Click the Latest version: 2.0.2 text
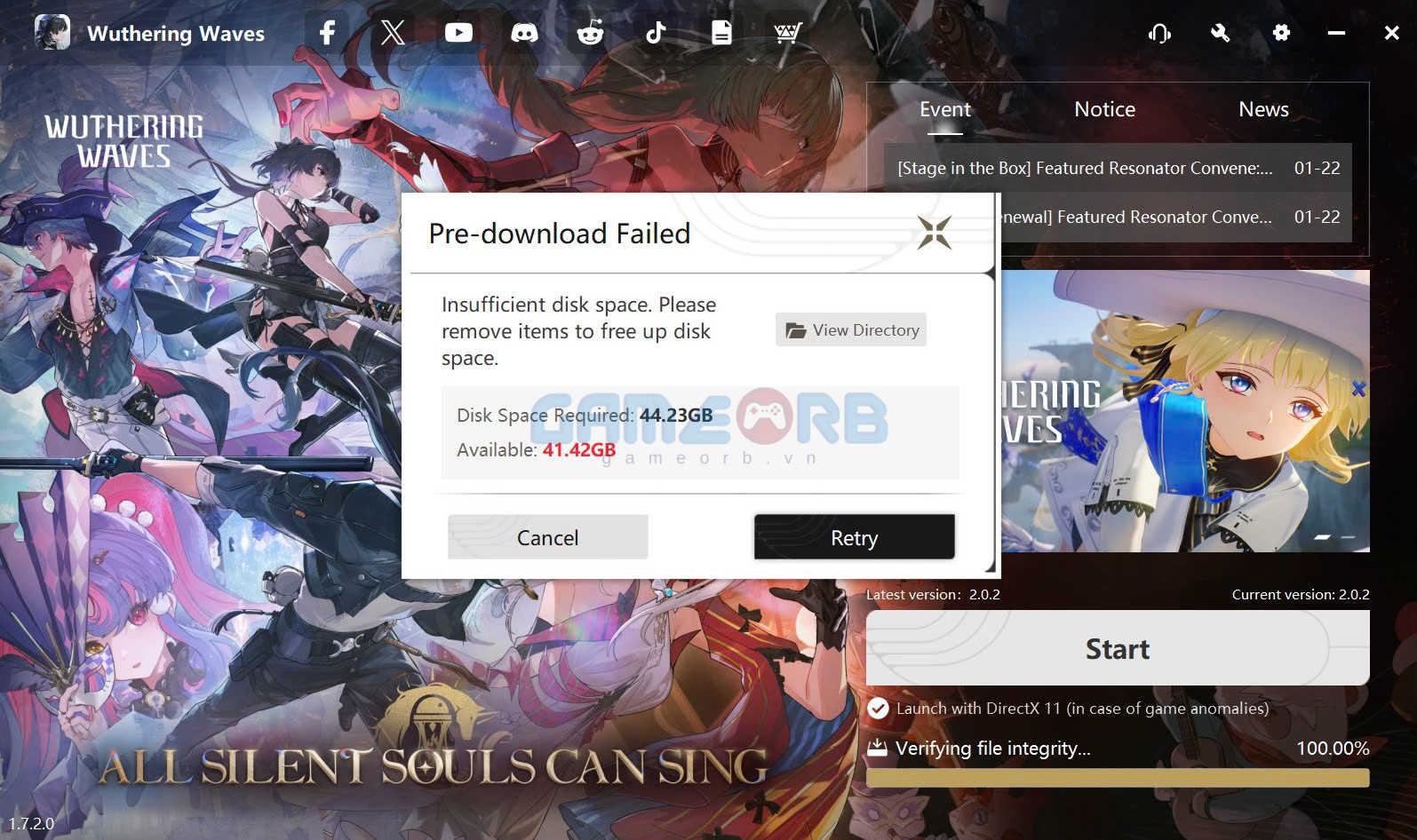 [x=933, y=594]
